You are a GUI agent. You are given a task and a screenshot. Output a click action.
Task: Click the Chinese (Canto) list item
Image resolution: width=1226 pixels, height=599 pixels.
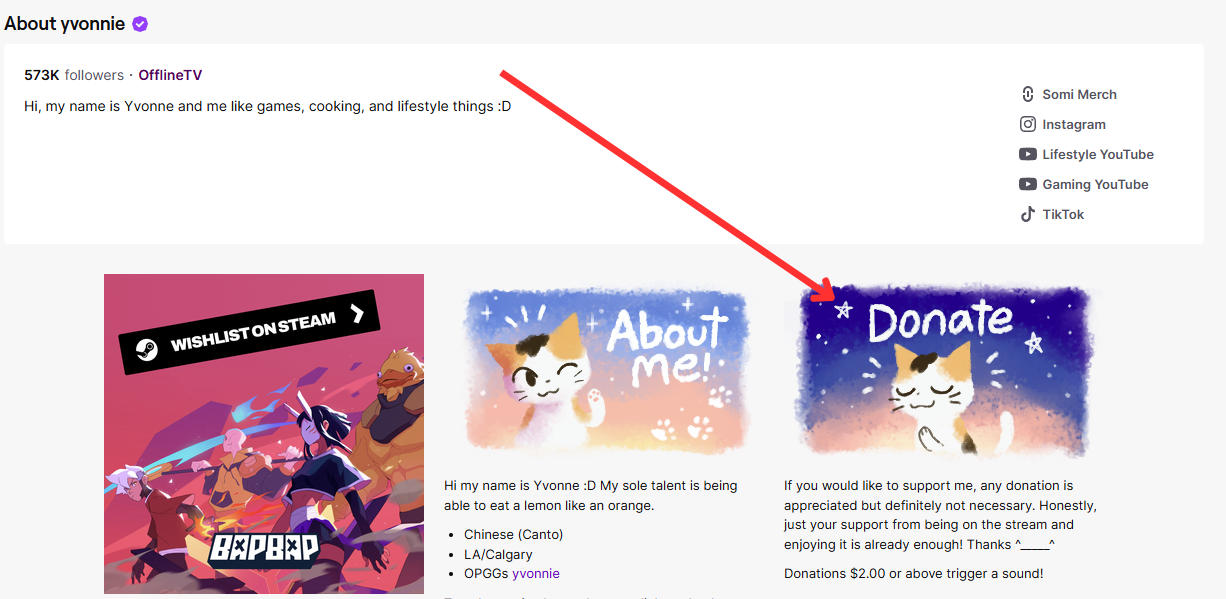point(513,535)
